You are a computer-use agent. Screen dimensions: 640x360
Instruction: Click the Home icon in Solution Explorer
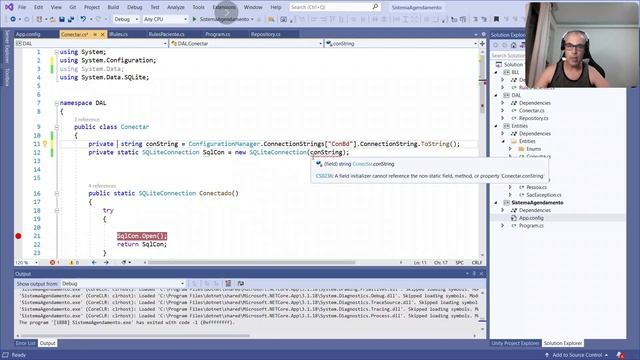pyautogui.click(x=513, y=45)
